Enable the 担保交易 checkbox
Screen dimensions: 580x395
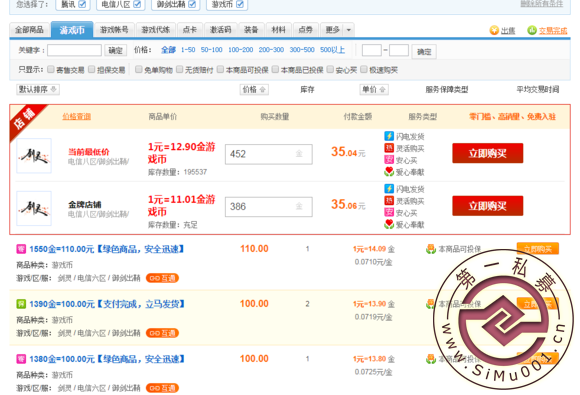91,69
